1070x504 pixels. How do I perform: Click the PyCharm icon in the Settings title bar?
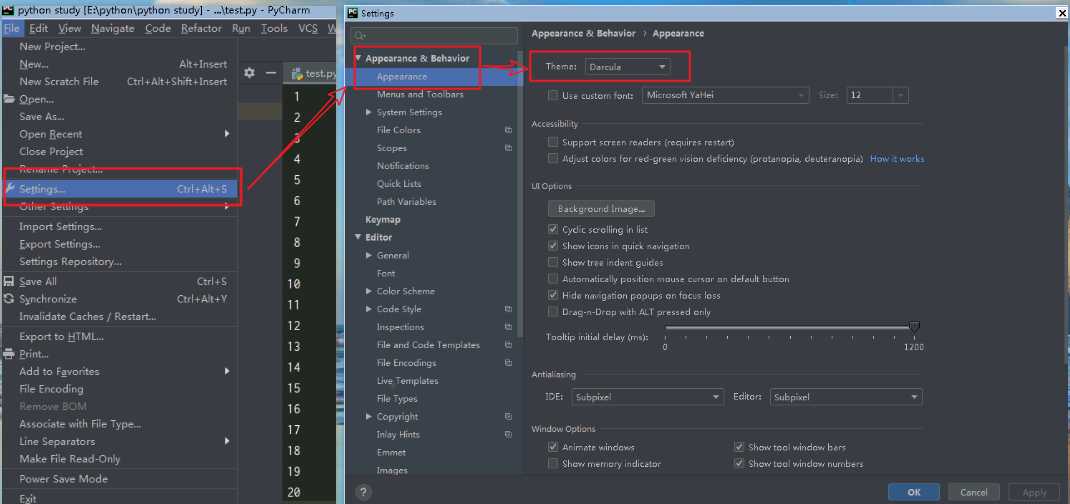(353, 13)
